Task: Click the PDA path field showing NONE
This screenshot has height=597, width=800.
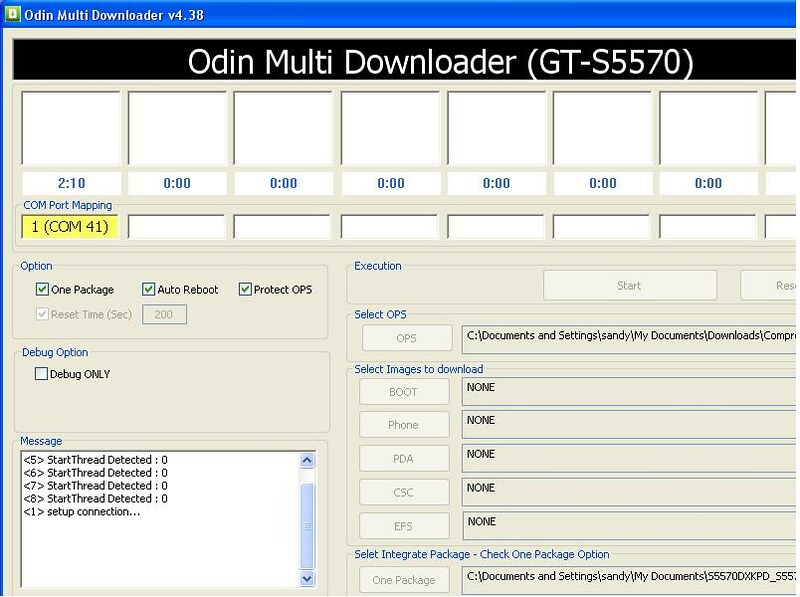Action: 630,459
